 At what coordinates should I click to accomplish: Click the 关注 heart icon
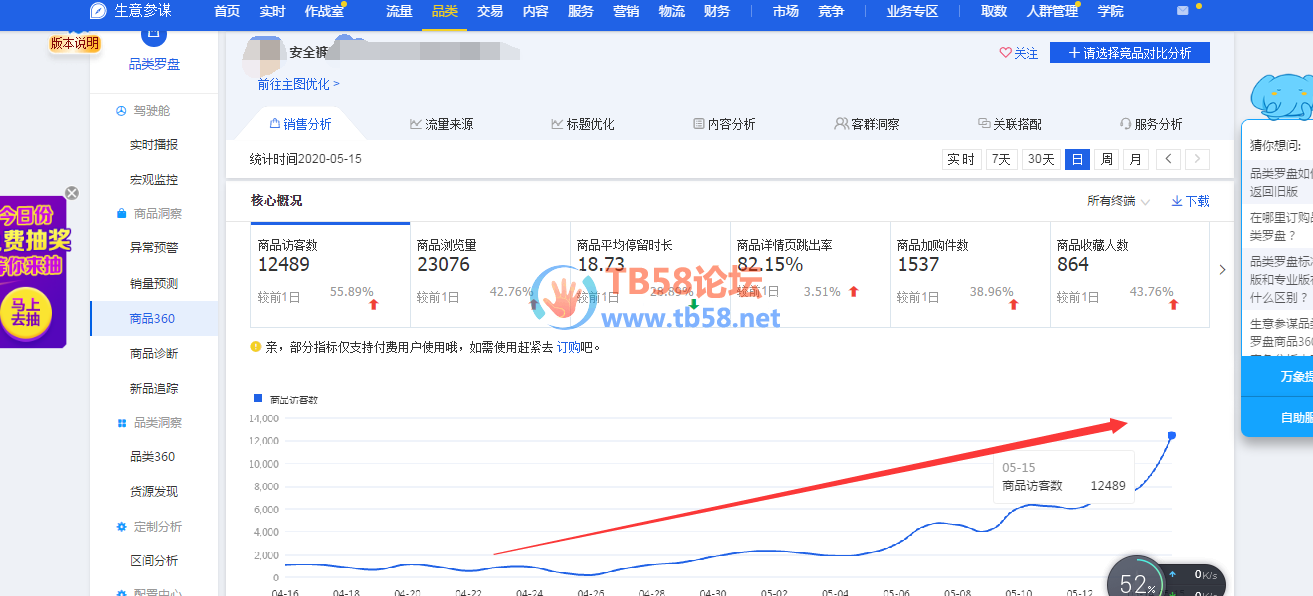(1006, 53)
